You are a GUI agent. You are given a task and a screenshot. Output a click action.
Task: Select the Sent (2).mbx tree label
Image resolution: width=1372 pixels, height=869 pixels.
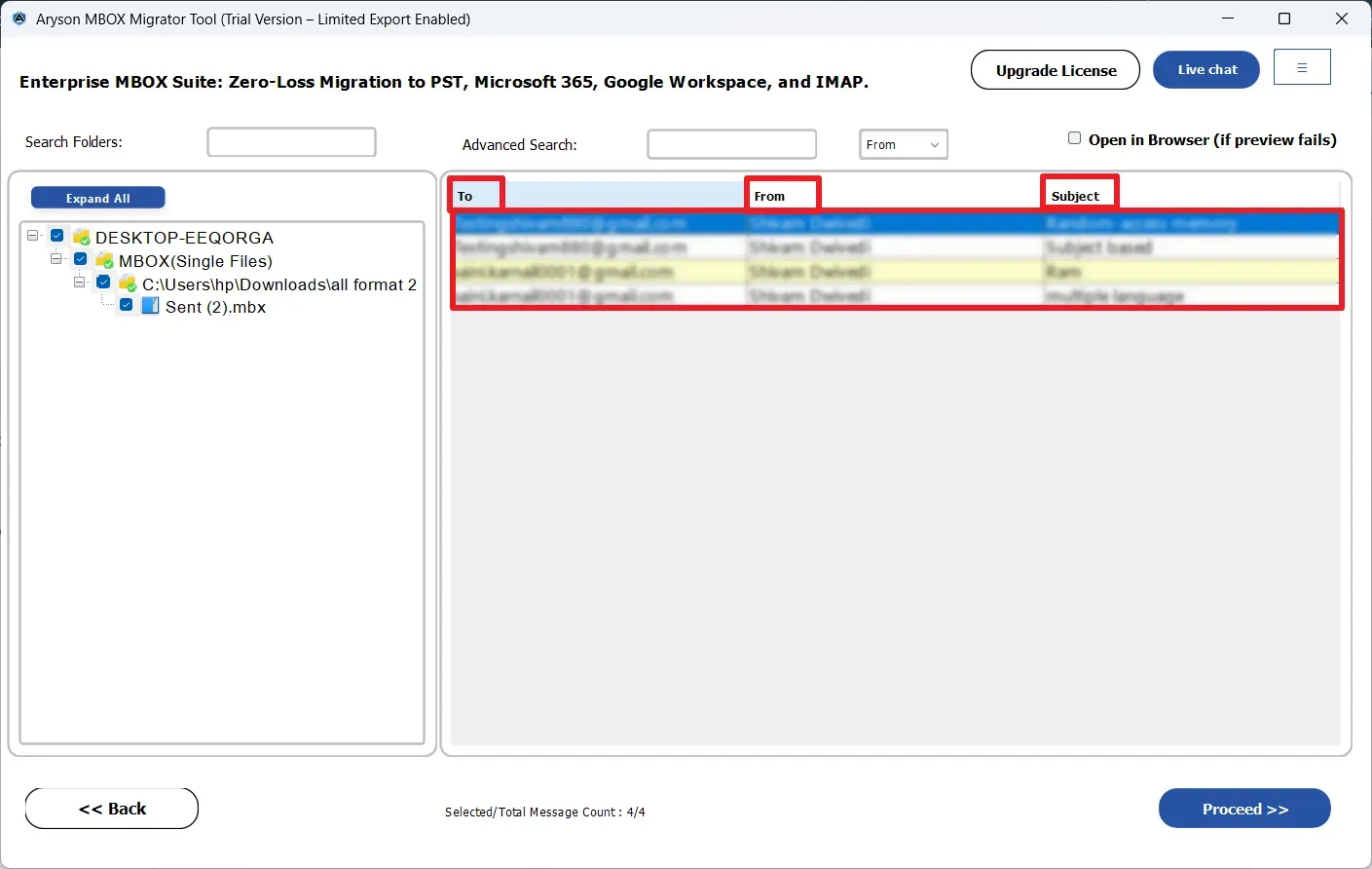pos(215,307)
